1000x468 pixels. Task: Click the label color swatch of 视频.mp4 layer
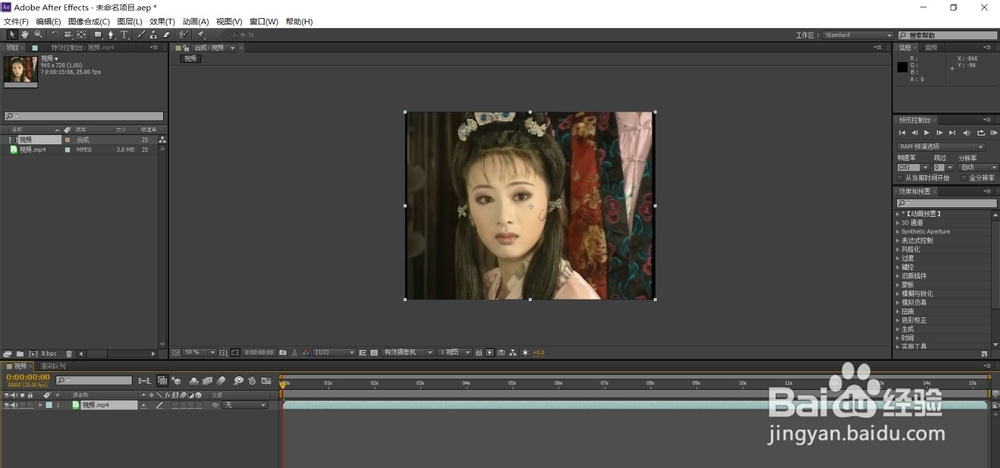[49, 405]
